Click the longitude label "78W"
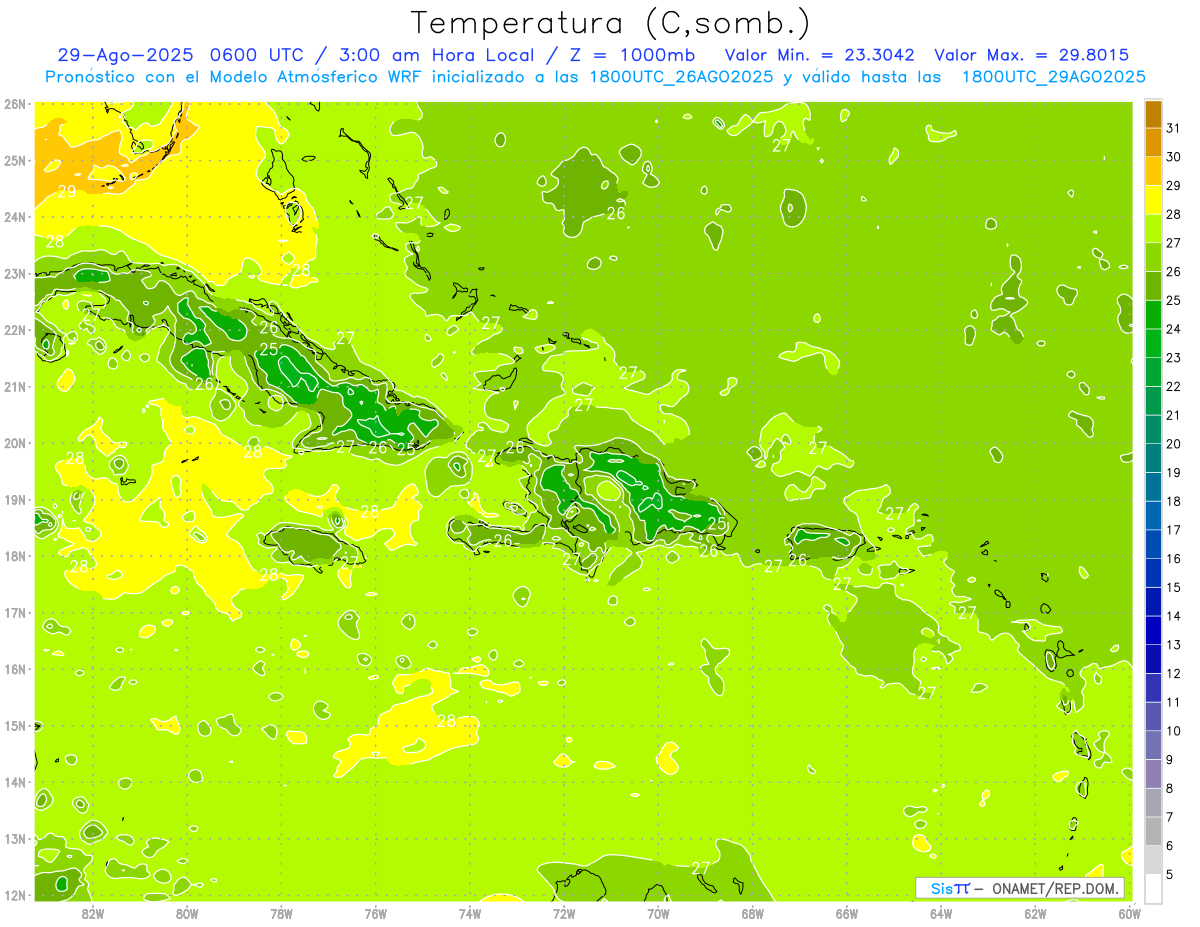1200x927 pixels. click(x=281, y=914)
